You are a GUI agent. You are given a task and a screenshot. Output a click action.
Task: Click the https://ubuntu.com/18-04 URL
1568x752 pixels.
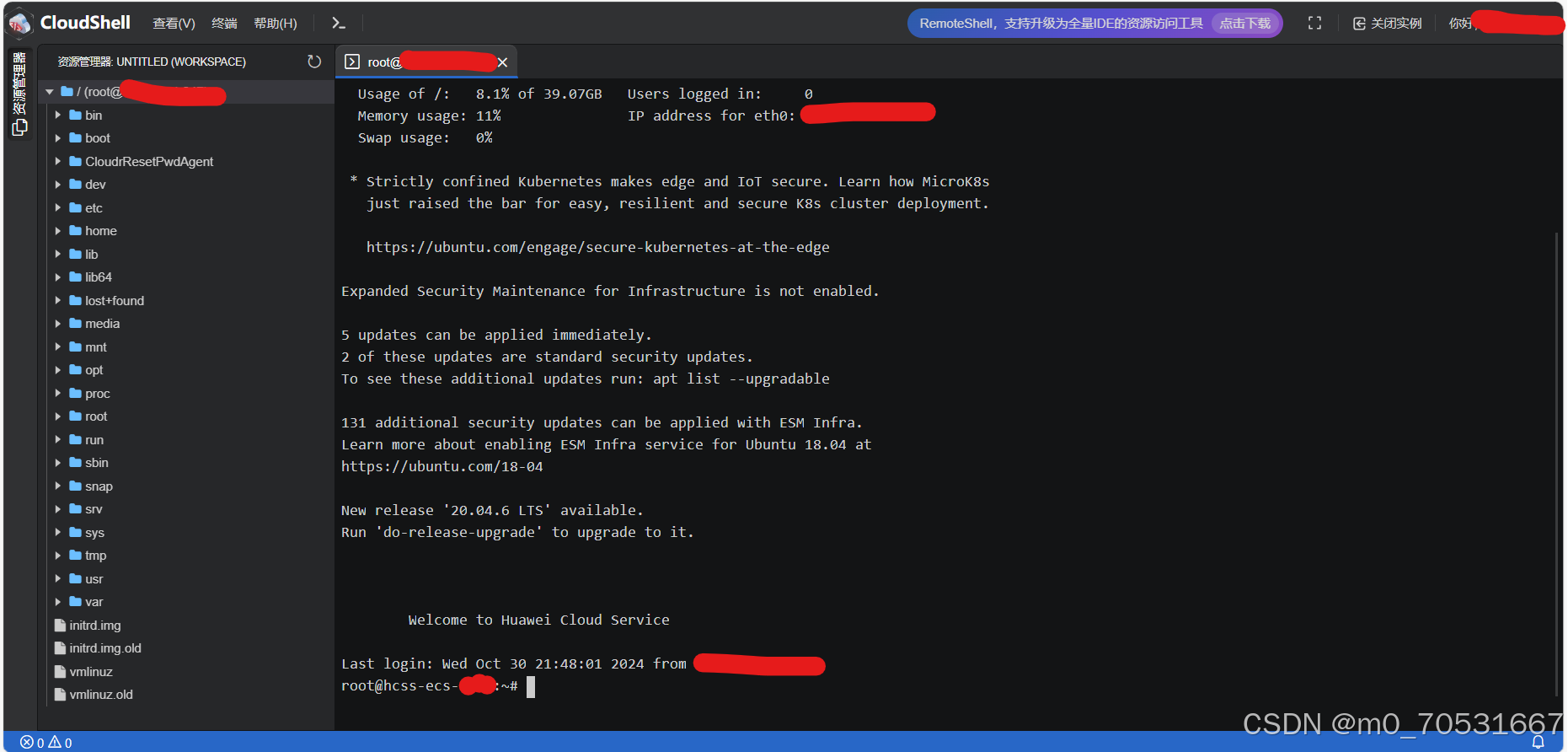pos(442,467)
